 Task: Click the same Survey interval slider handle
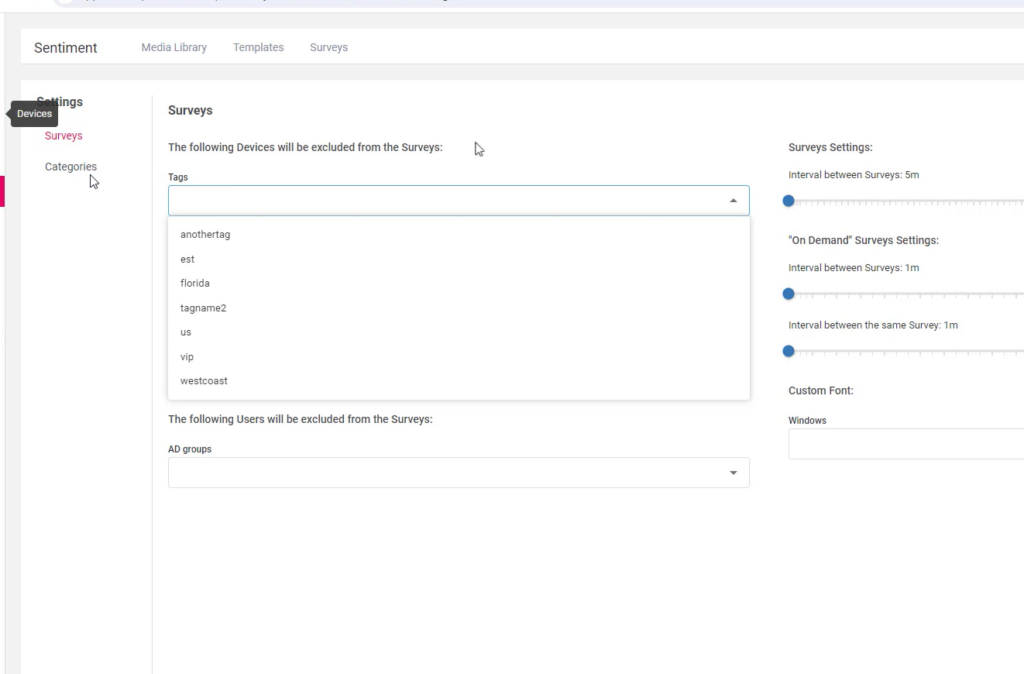788,351
